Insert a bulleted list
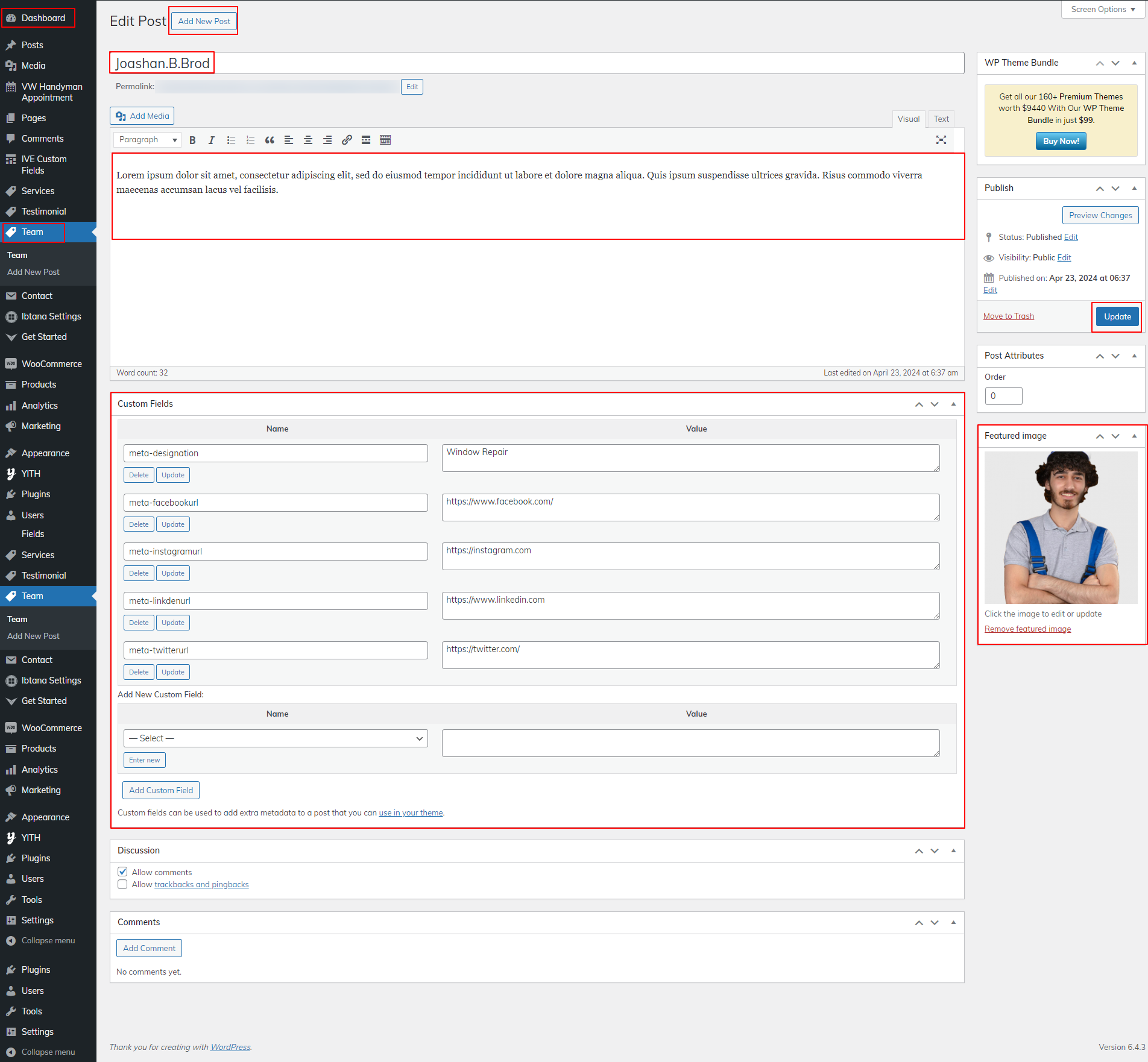The width and height of the screenshot is (1148, 1062). point(231,140)
